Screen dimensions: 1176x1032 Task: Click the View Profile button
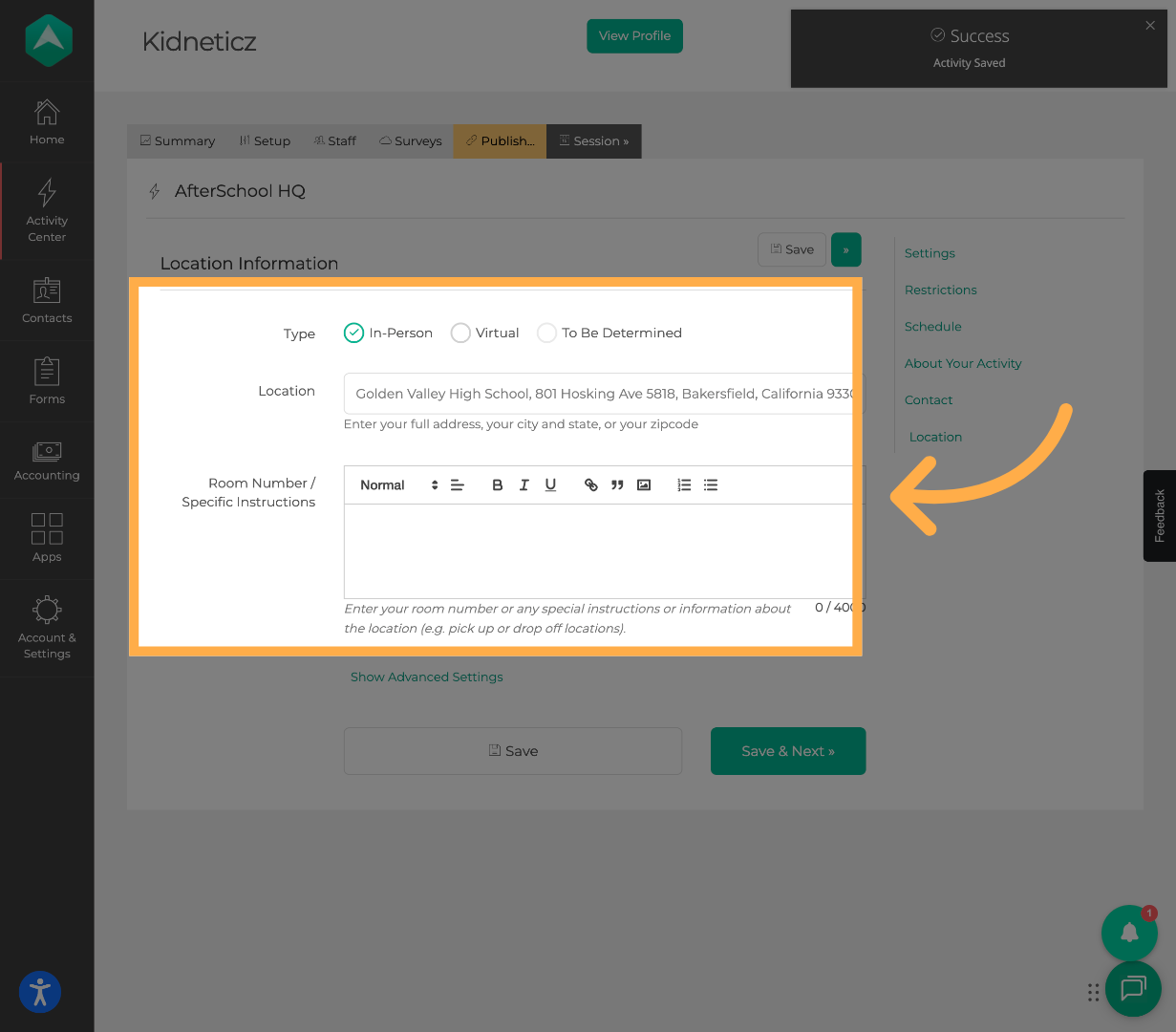click(x=634, y=36)
